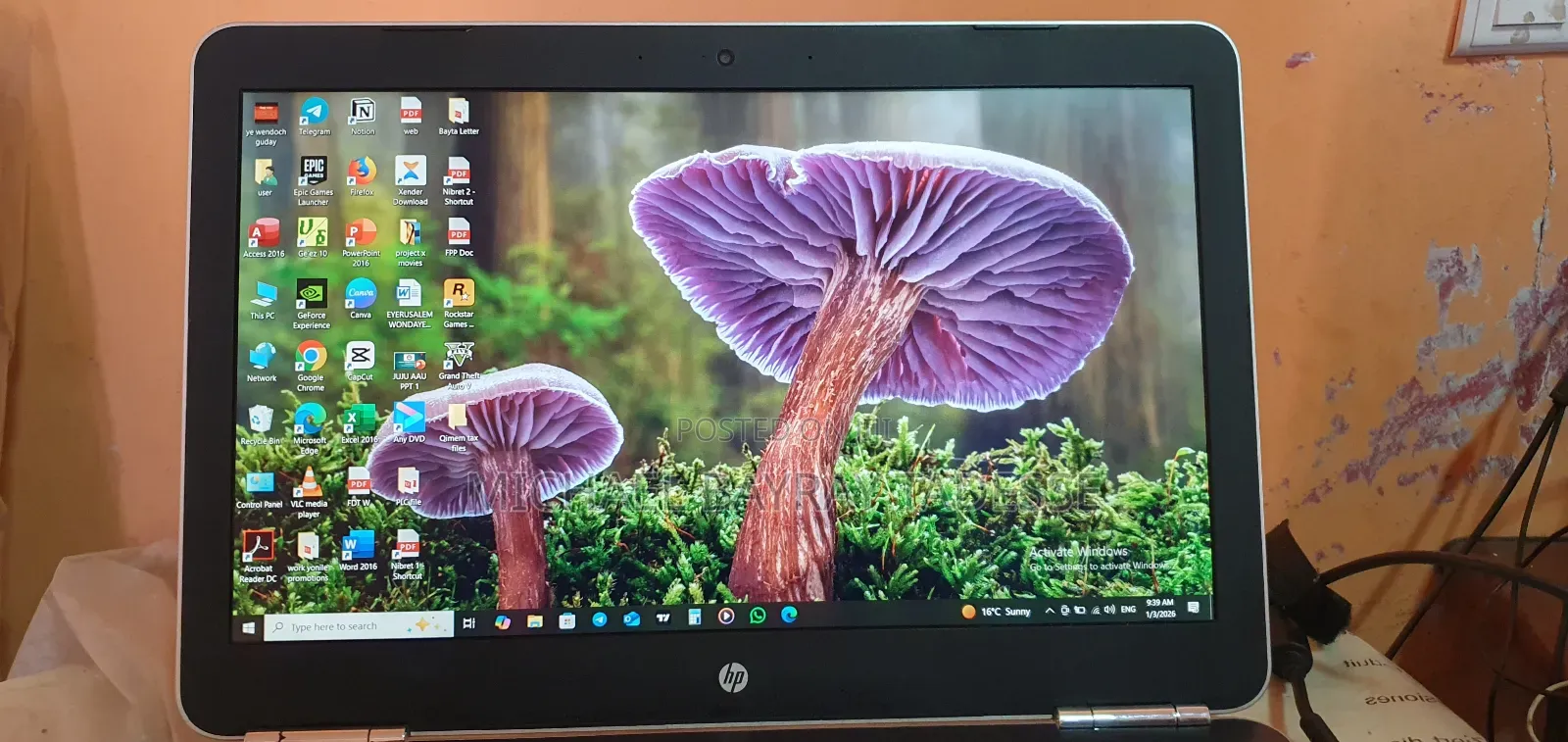Open the Microsoft Edge desktop shortcut

[310, 429]
